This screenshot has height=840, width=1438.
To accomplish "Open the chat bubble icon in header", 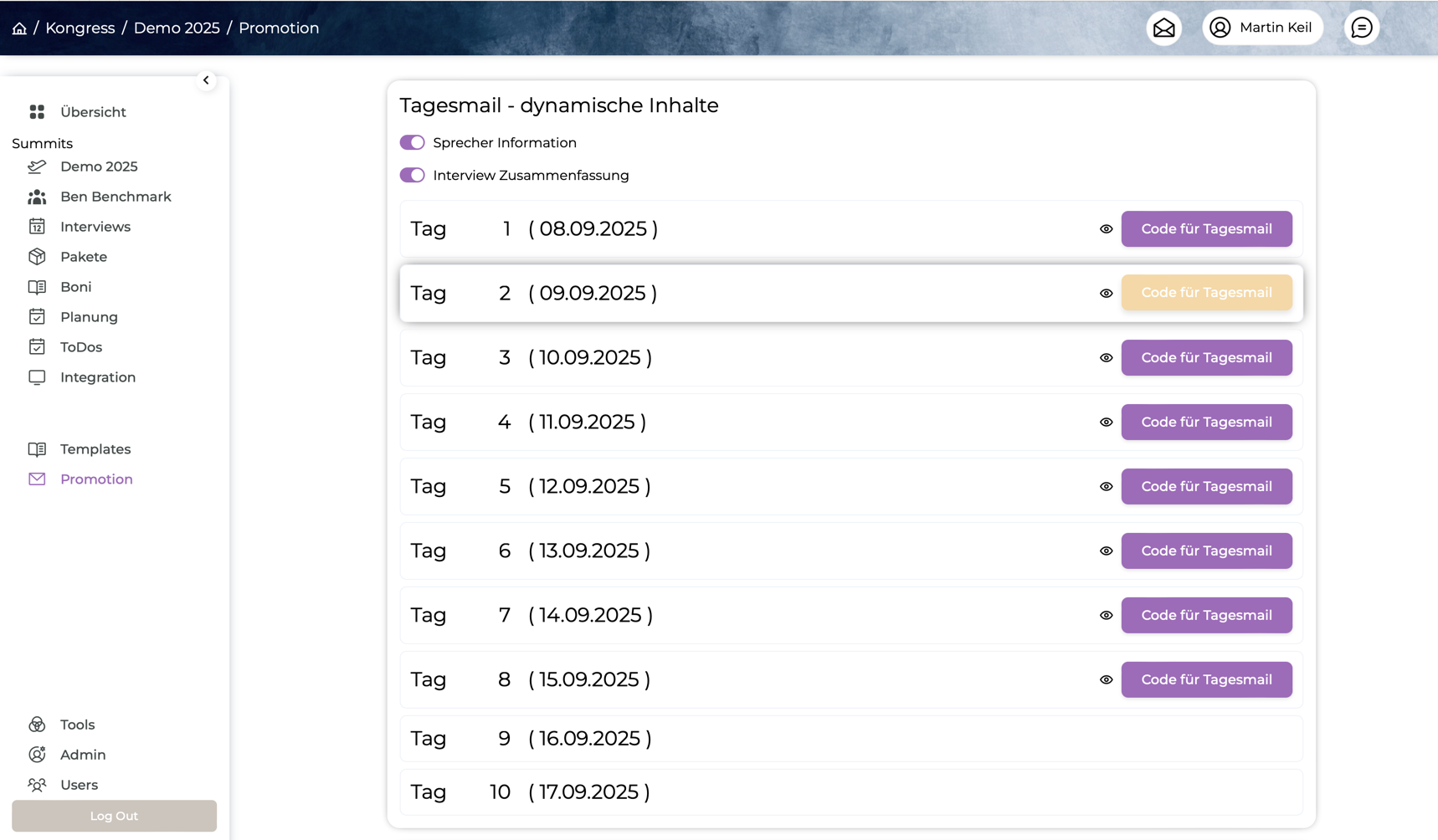I will pyautogui.click(x=1361, y=28).
